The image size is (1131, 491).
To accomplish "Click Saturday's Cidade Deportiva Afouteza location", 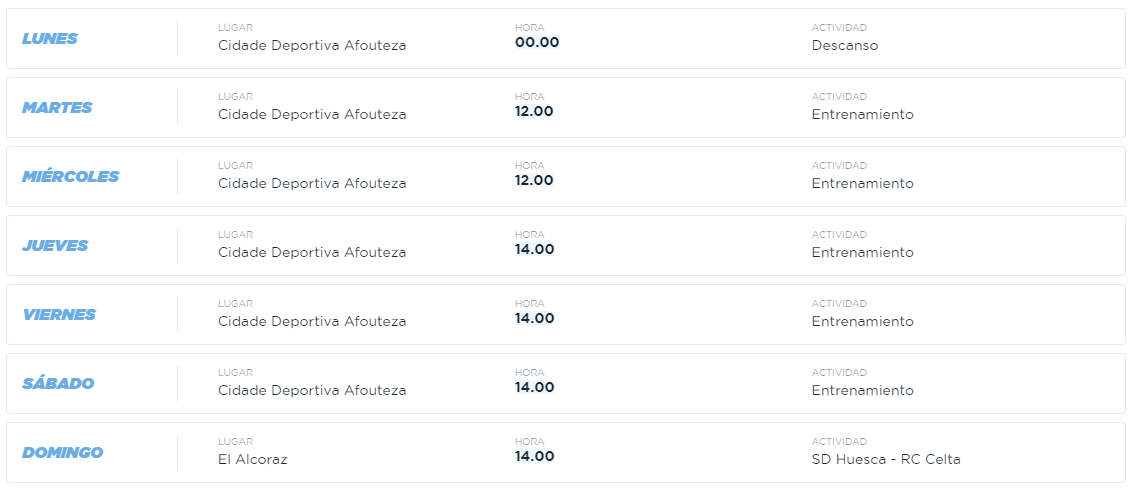I will coord(312,391).
